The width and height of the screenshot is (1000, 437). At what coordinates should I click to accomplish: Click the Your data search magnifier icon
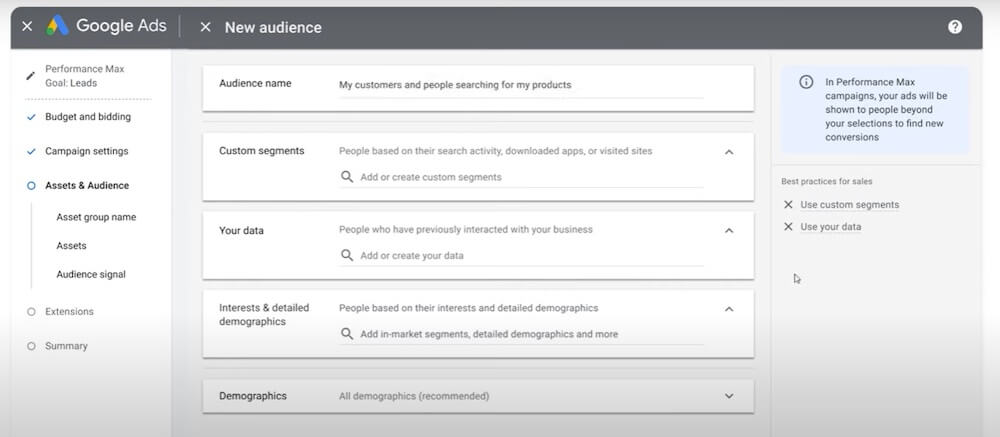click(347, 255)
